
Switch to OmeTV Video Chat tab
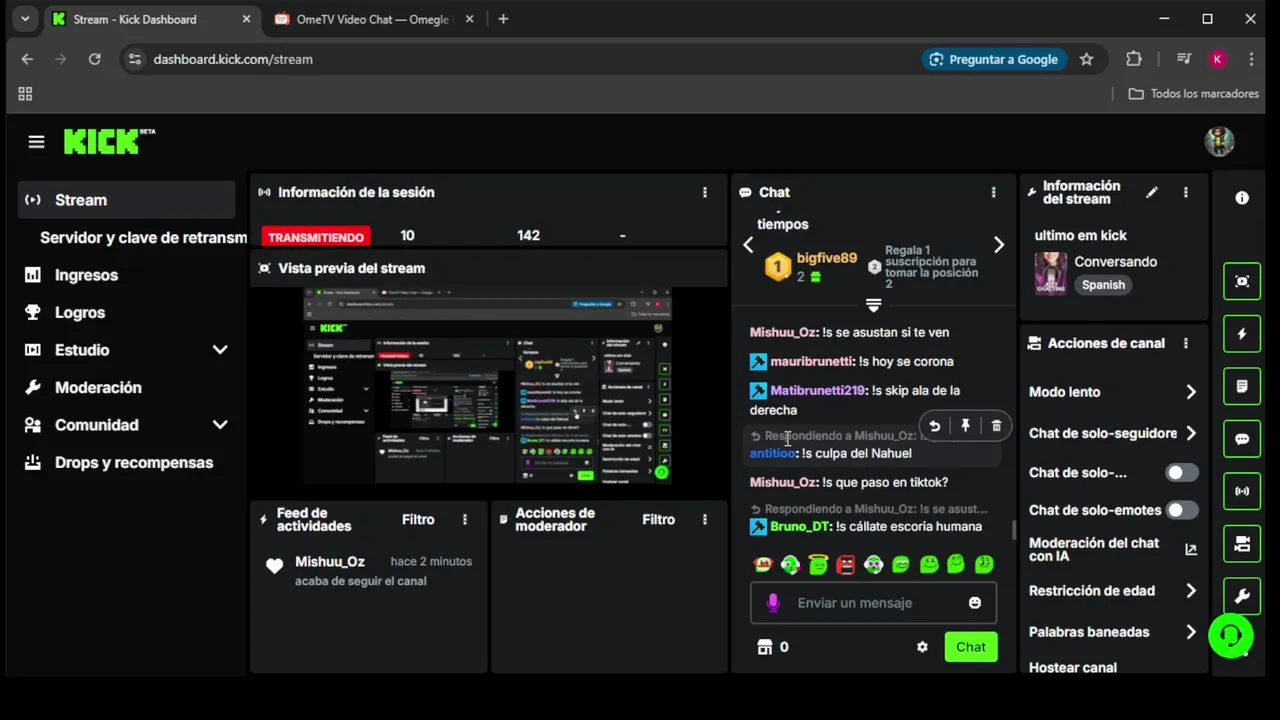374,19
